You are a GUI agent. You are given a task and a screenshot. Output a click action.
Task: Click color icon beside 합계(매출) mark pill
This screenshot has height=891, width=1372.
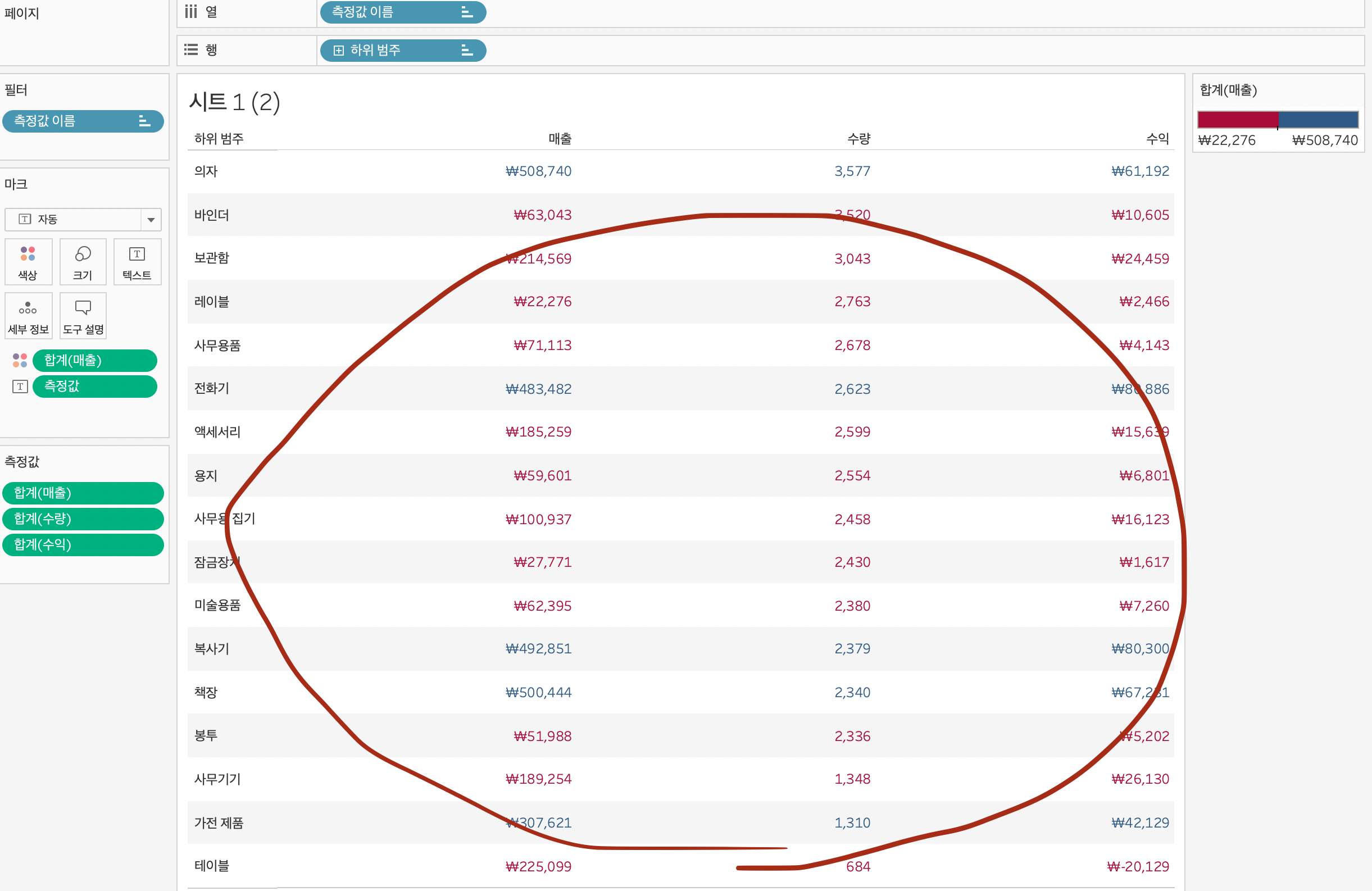(20, 361)
